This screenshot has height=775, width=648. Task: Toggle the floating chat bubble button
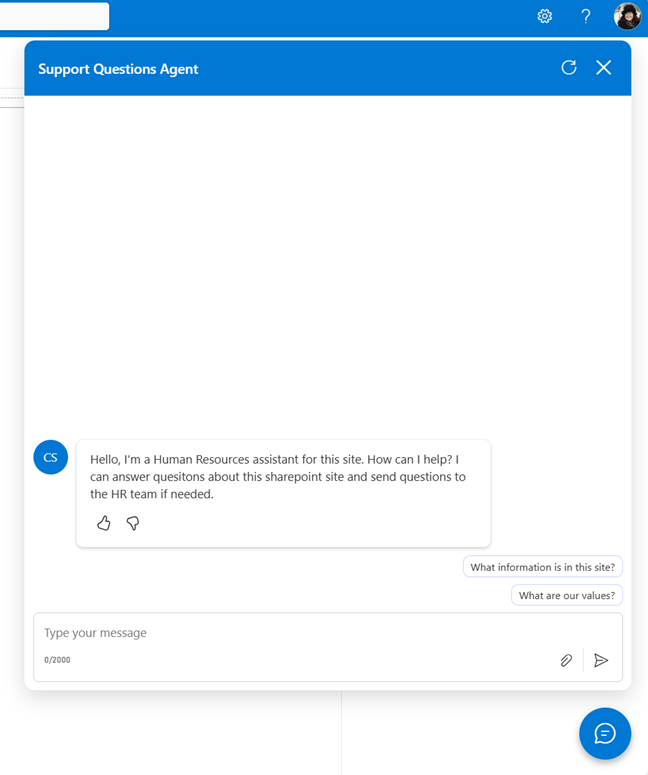point(605,733)
